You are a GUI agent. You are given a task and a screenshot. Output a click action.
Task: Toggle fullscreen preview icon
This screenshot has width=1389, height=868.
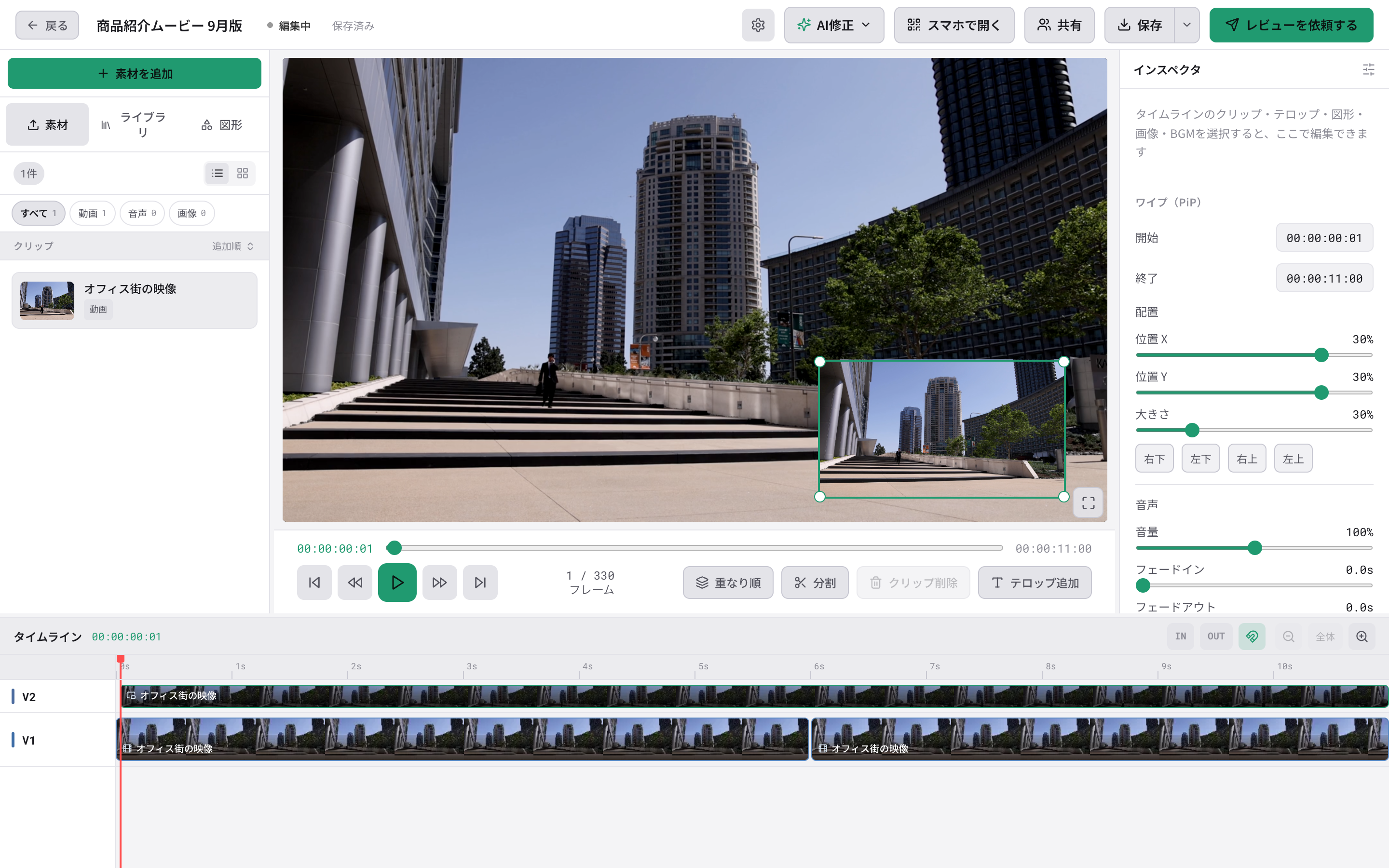point(1088,503)
